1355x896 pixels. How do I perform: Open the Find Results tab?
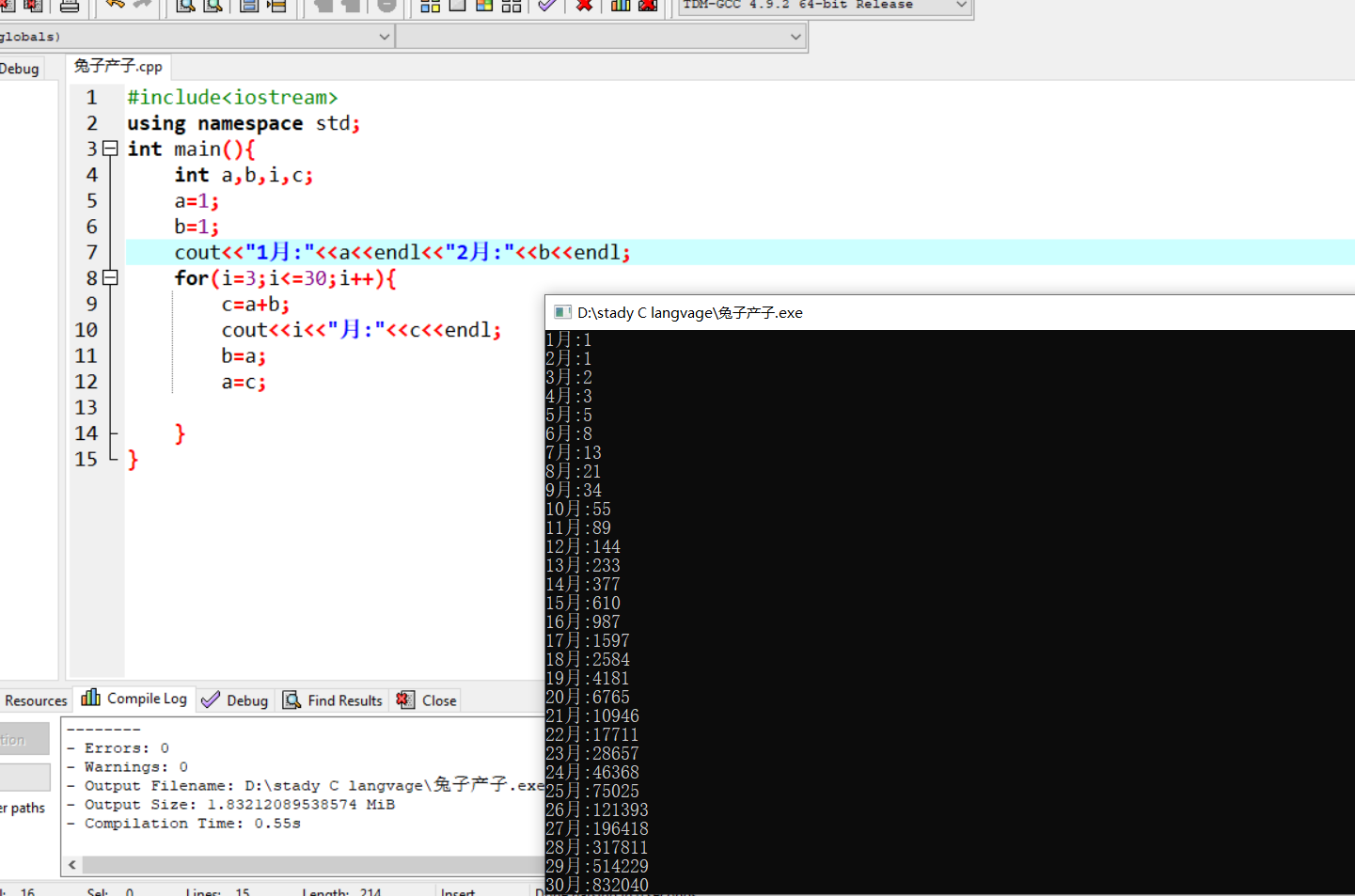coord(333,700)
